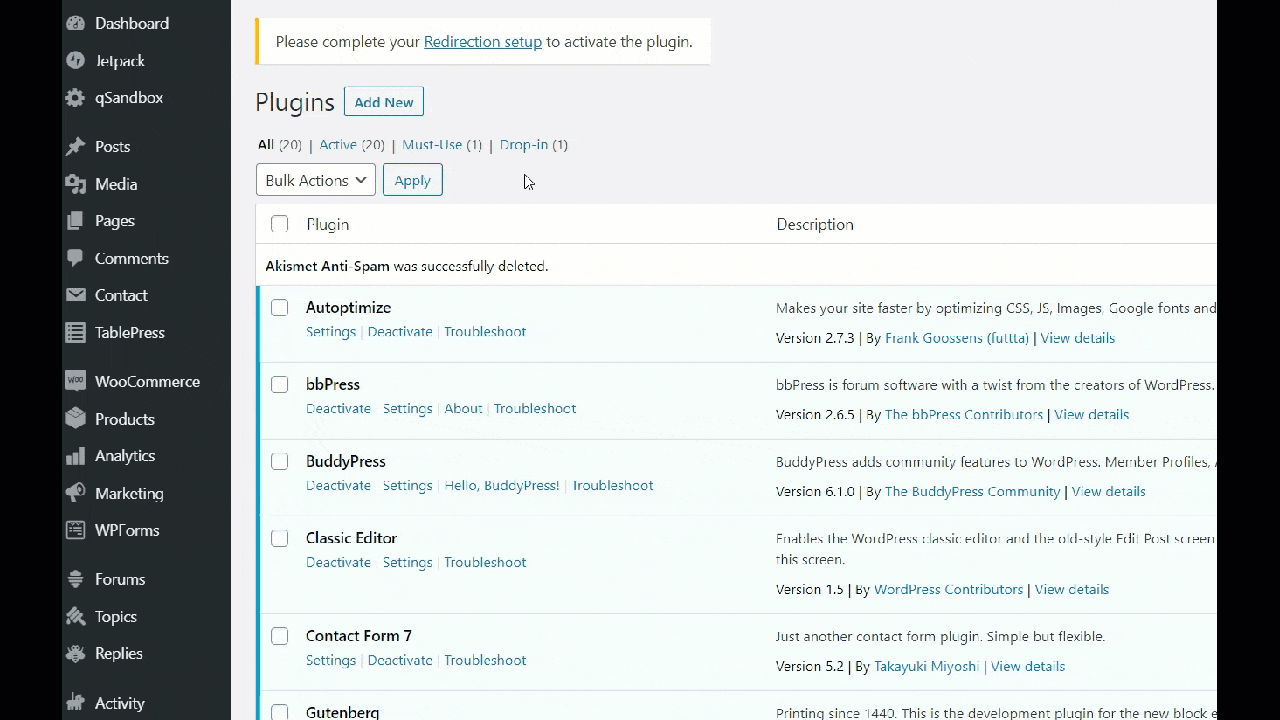Go to the Forums menu label

point(120,579)
